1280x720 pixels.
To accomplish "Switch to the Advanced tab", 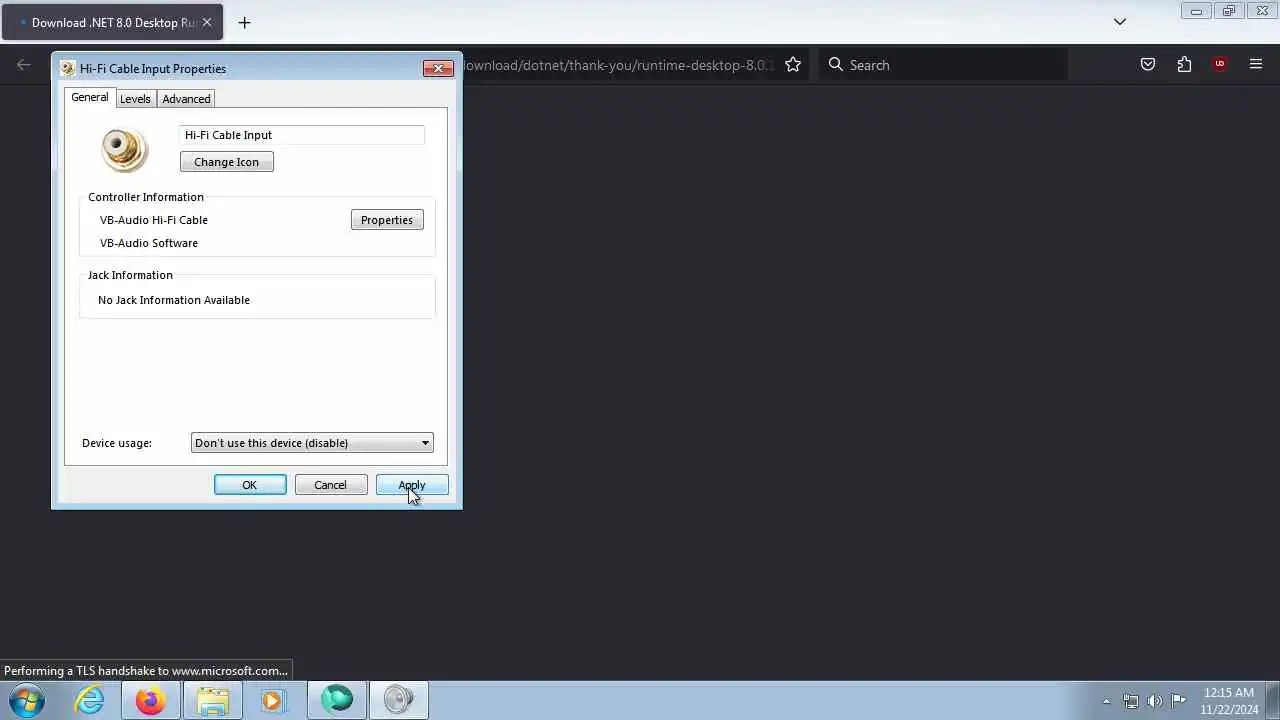I will tap(186, 99).
